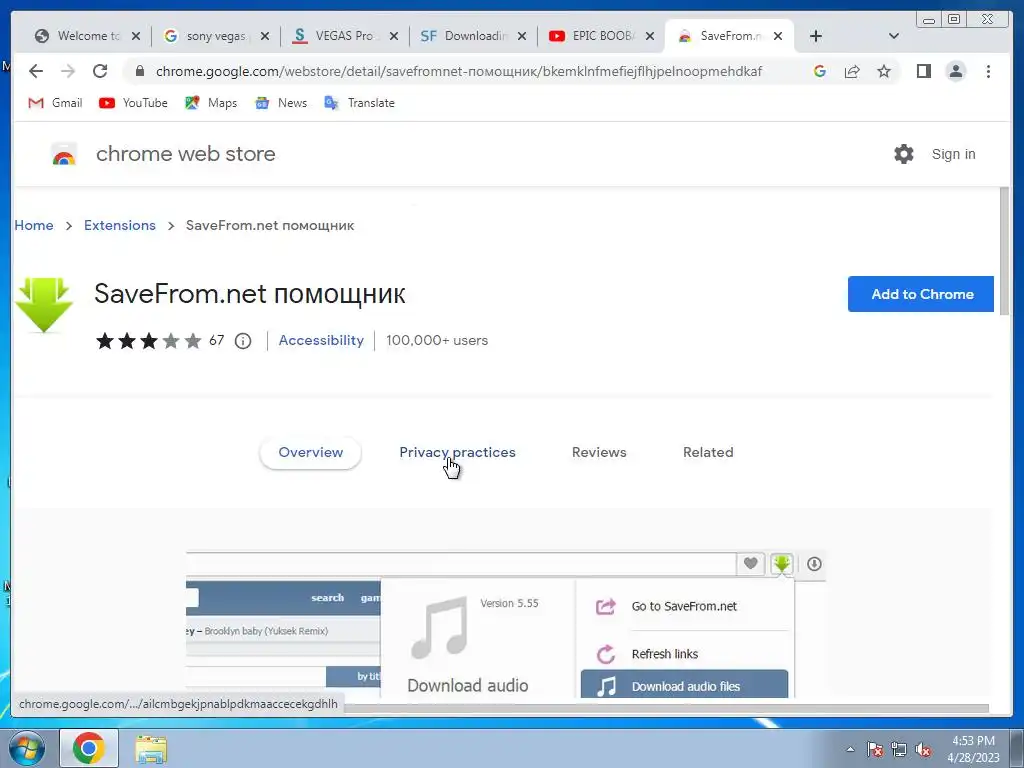The height and width of the screenshot is (768, 1024).
Task: Open the News bookmark
Action: coord(281,103)
